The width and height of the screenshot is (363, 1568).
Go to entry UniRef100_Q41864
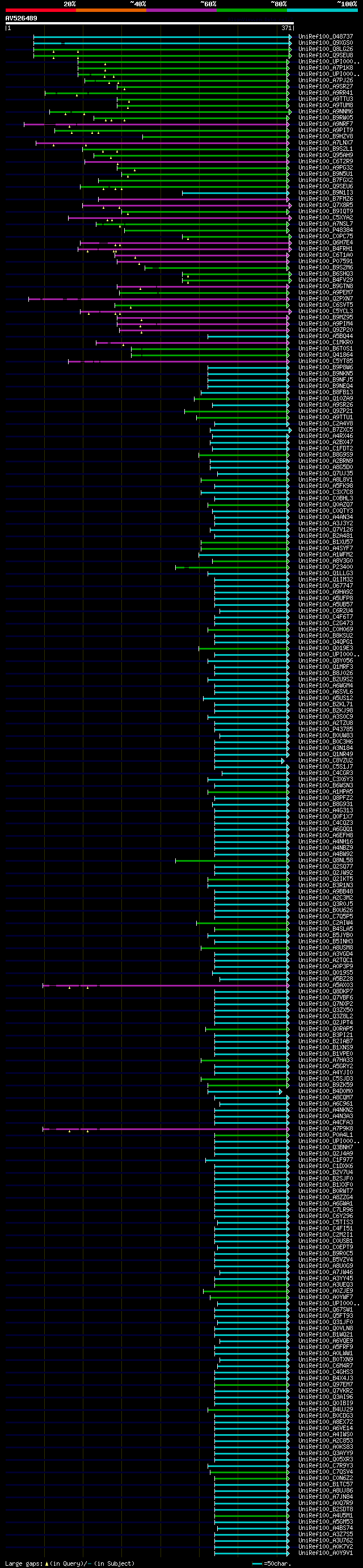point(325,355)
